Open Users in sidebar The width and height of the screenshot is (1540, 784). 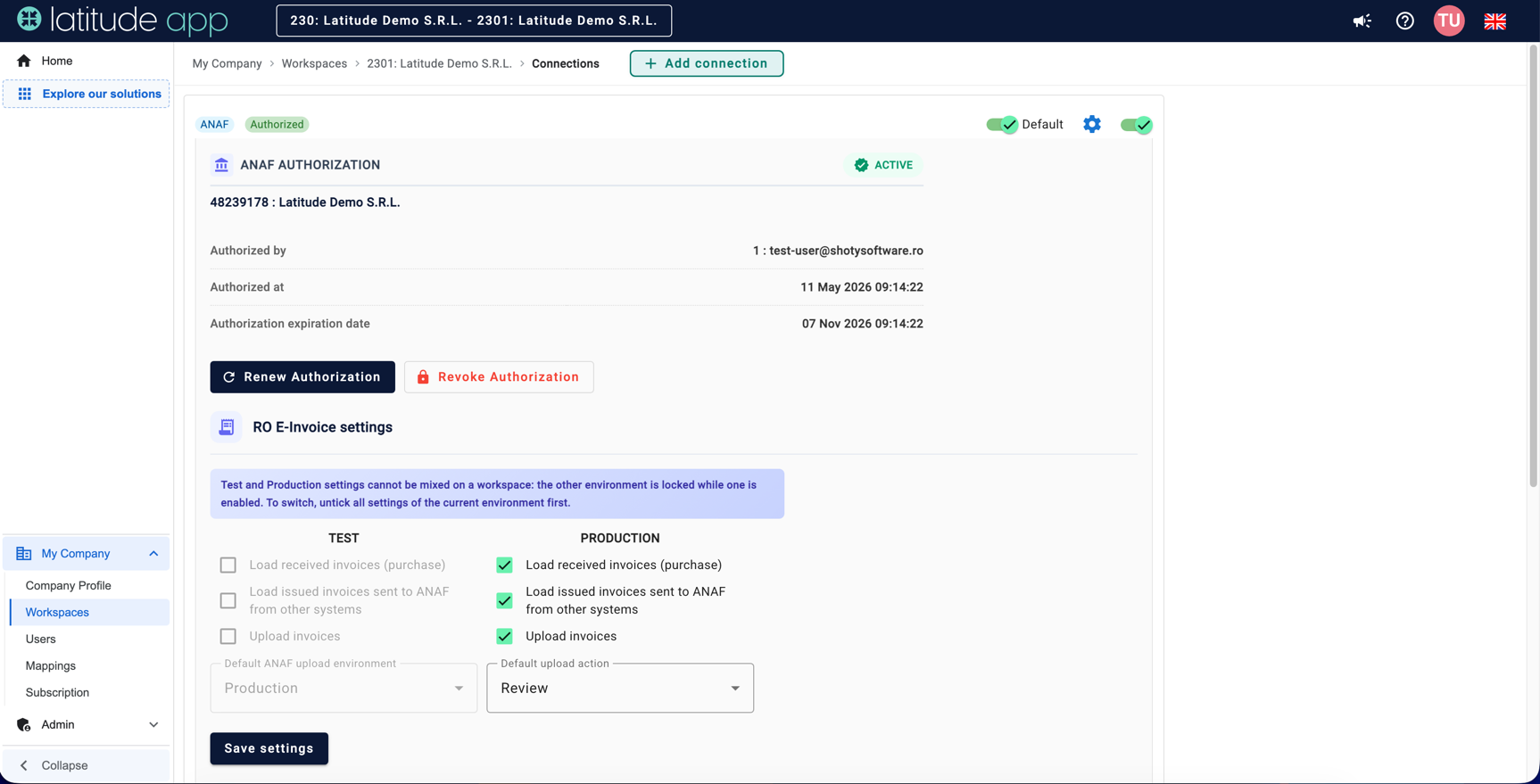(40, 639)
